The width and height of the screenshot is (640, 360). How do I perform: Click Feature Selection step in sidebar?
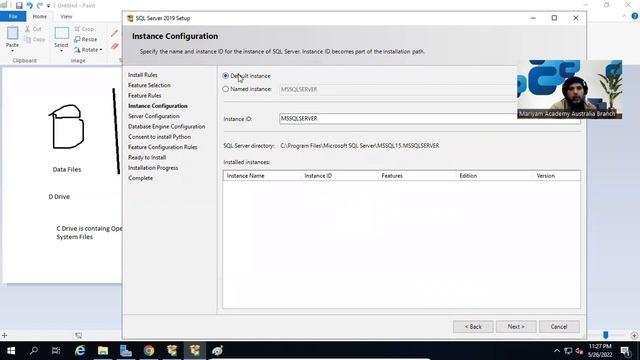[x=149, y=85]
